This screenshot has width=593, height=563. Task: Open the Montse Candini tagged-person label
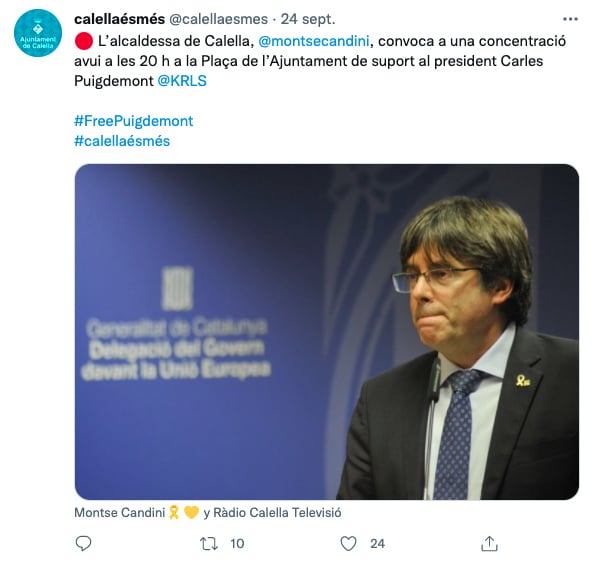(x=120, y=513)
